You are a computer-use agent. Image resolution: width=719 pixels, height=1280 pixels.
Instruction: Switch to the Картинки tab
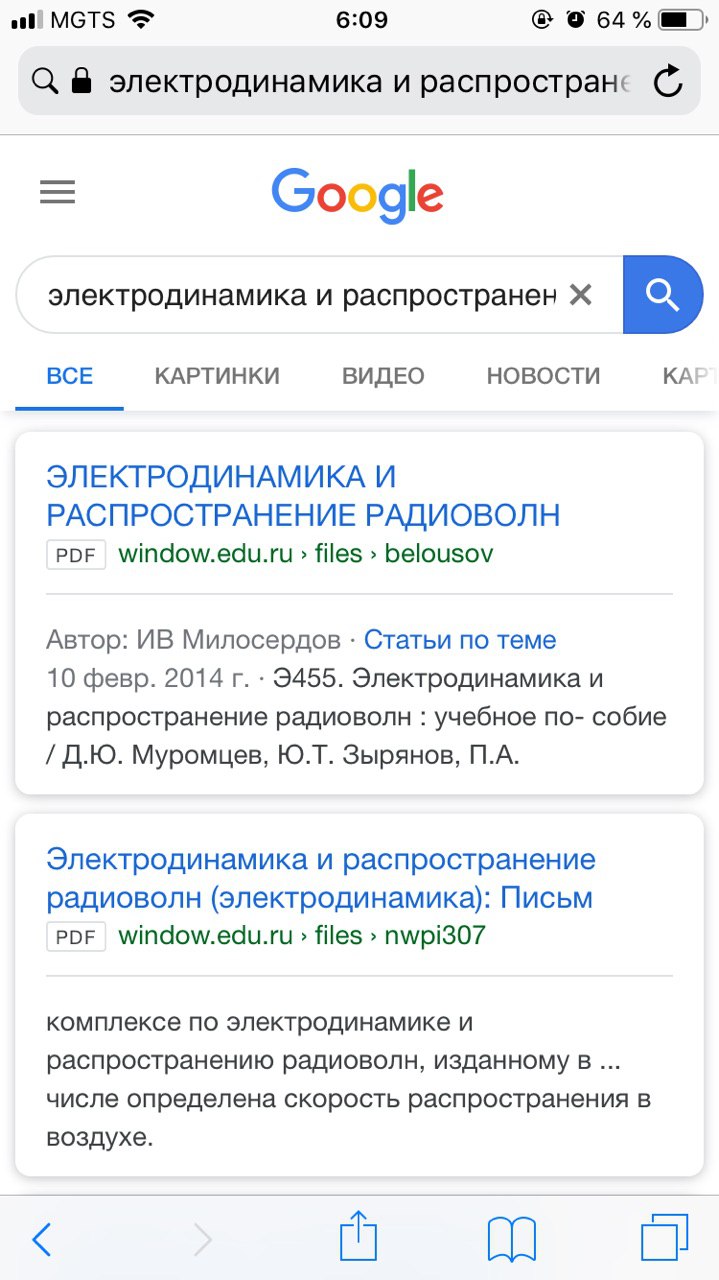[x=217, y=376]
